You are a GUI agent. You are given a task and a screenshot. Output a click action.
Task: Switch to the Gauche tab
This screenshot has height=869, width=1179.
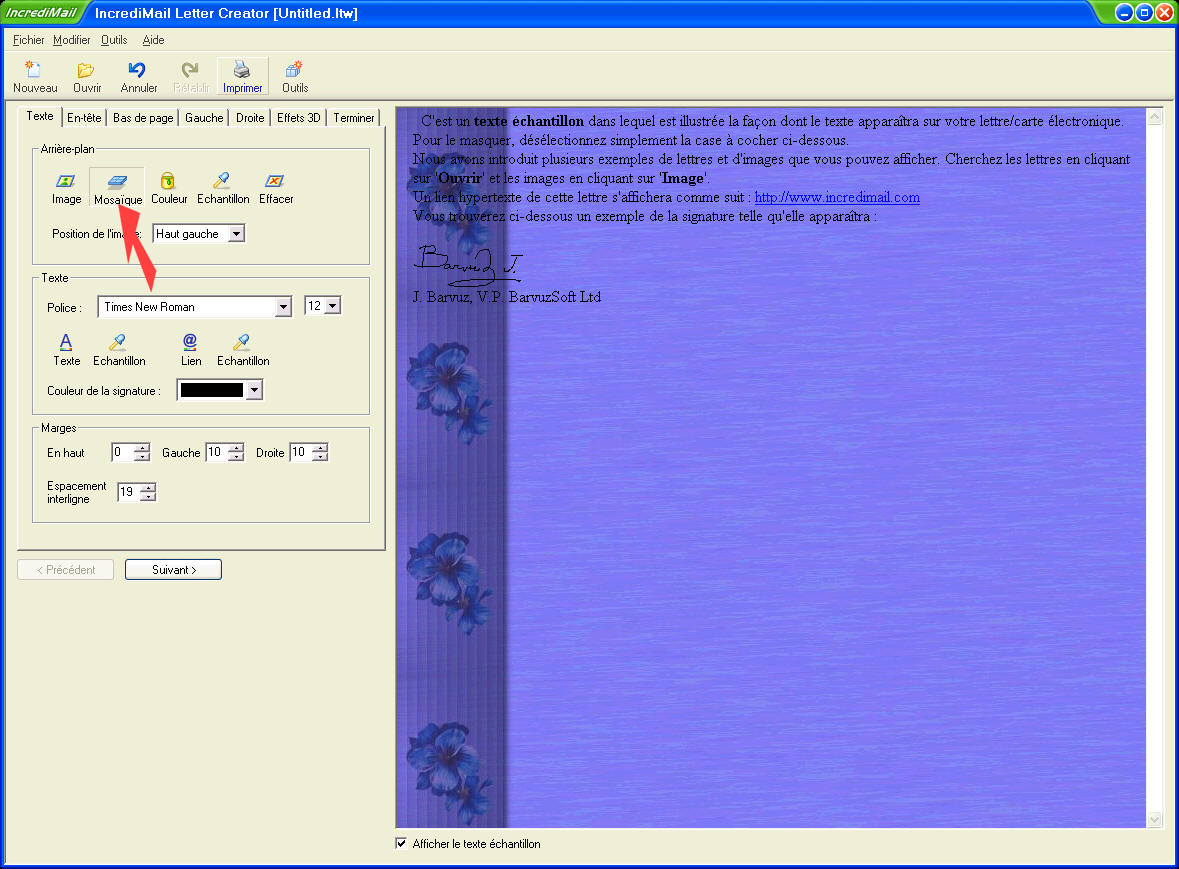(x=204, y=118)
